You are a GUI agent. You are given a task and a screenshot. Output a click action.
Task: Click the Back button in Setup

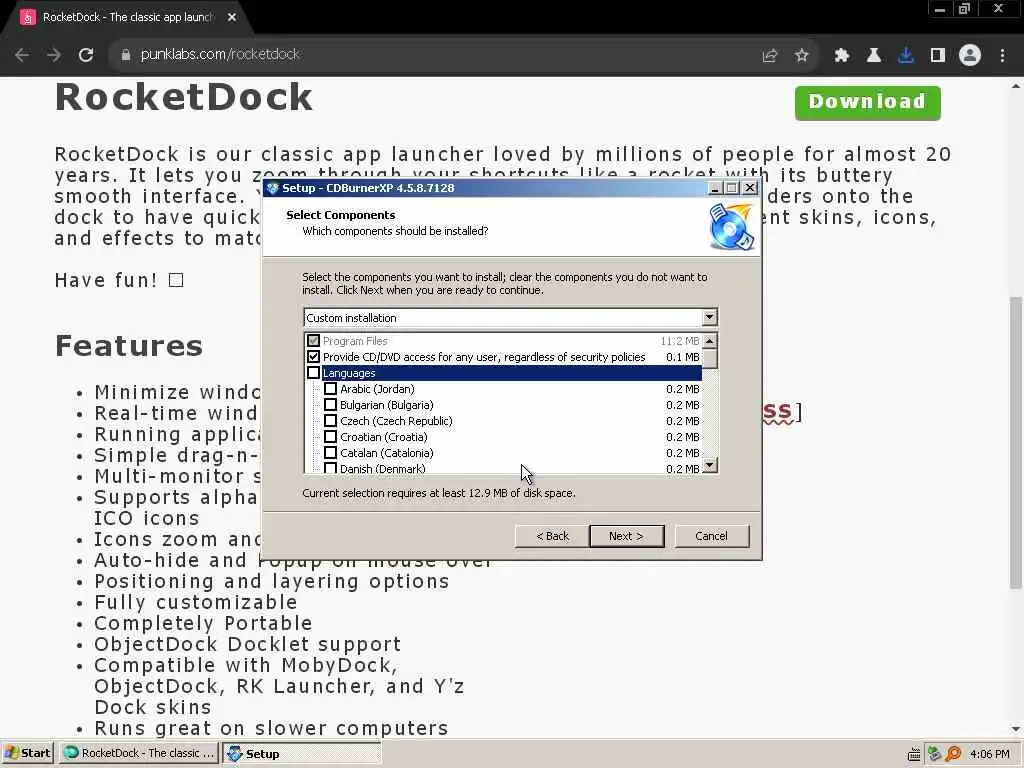coord(552,536)
